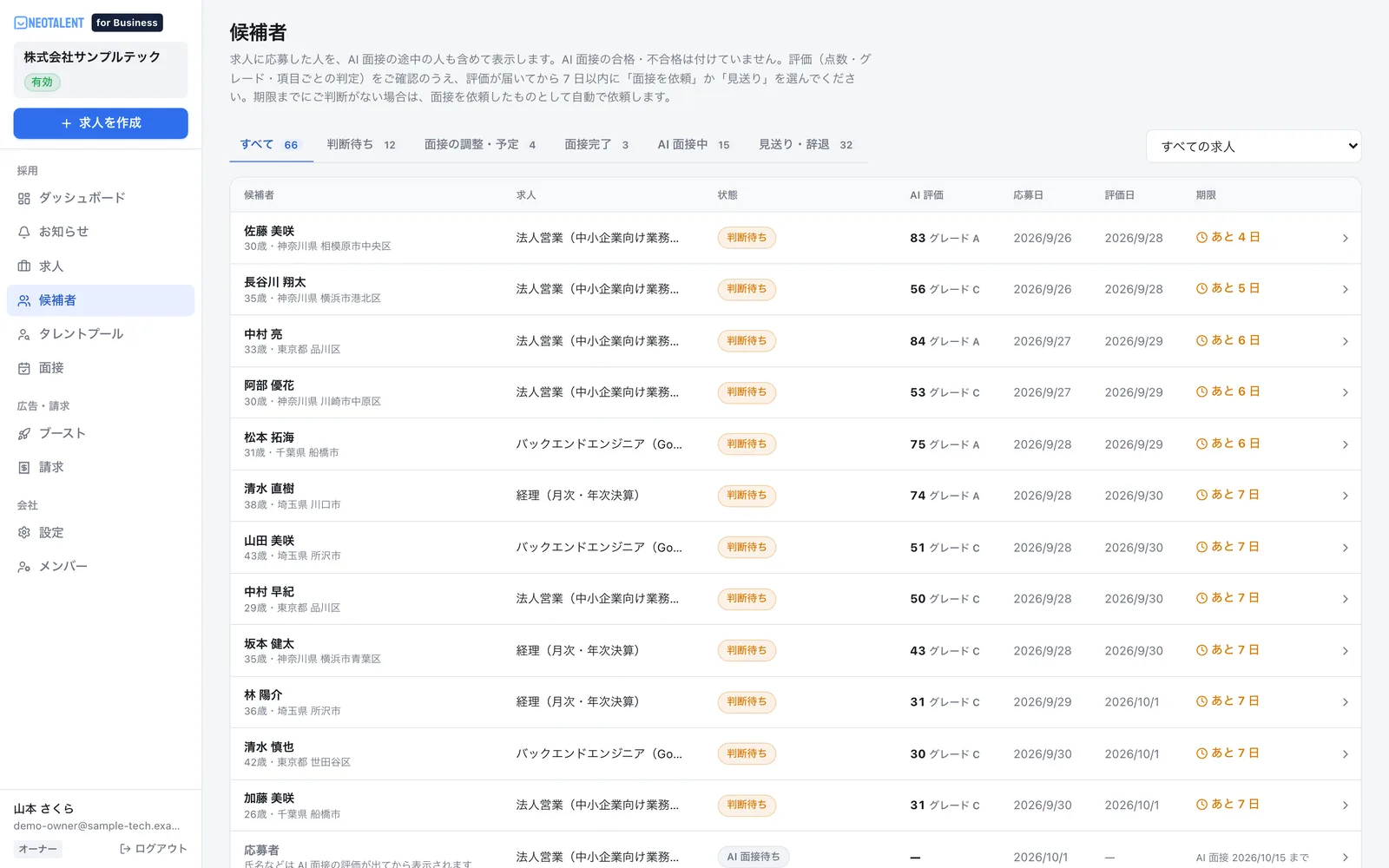1389x868 pixels.
Task: Click candidate name 加藤 美咲
Action: [x=269, y=799]
